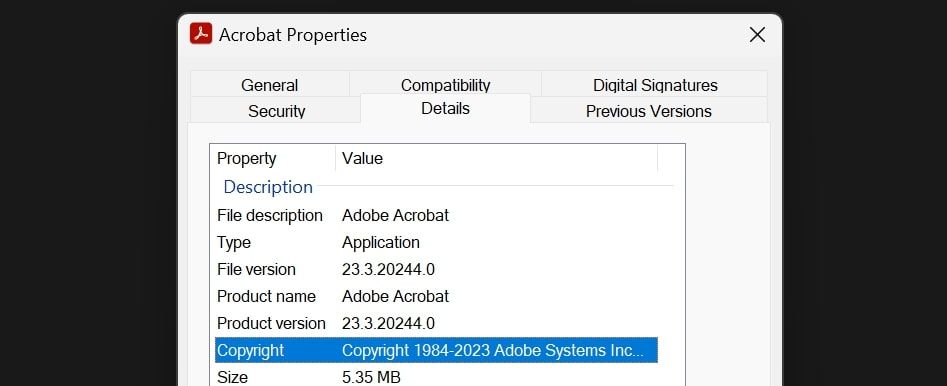Click the Adobe Acrobat product name value

[x=396, y=297]
